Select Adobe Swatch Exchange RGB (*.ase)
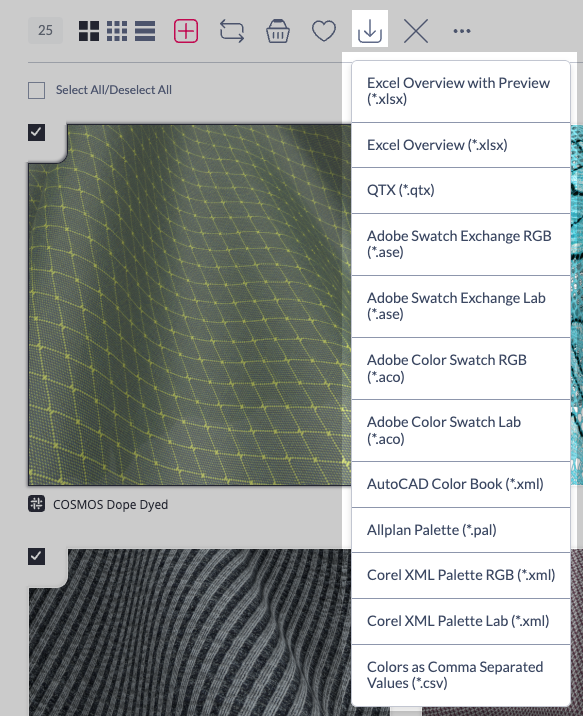Viewport: 583px width, 716px height. 461,244
